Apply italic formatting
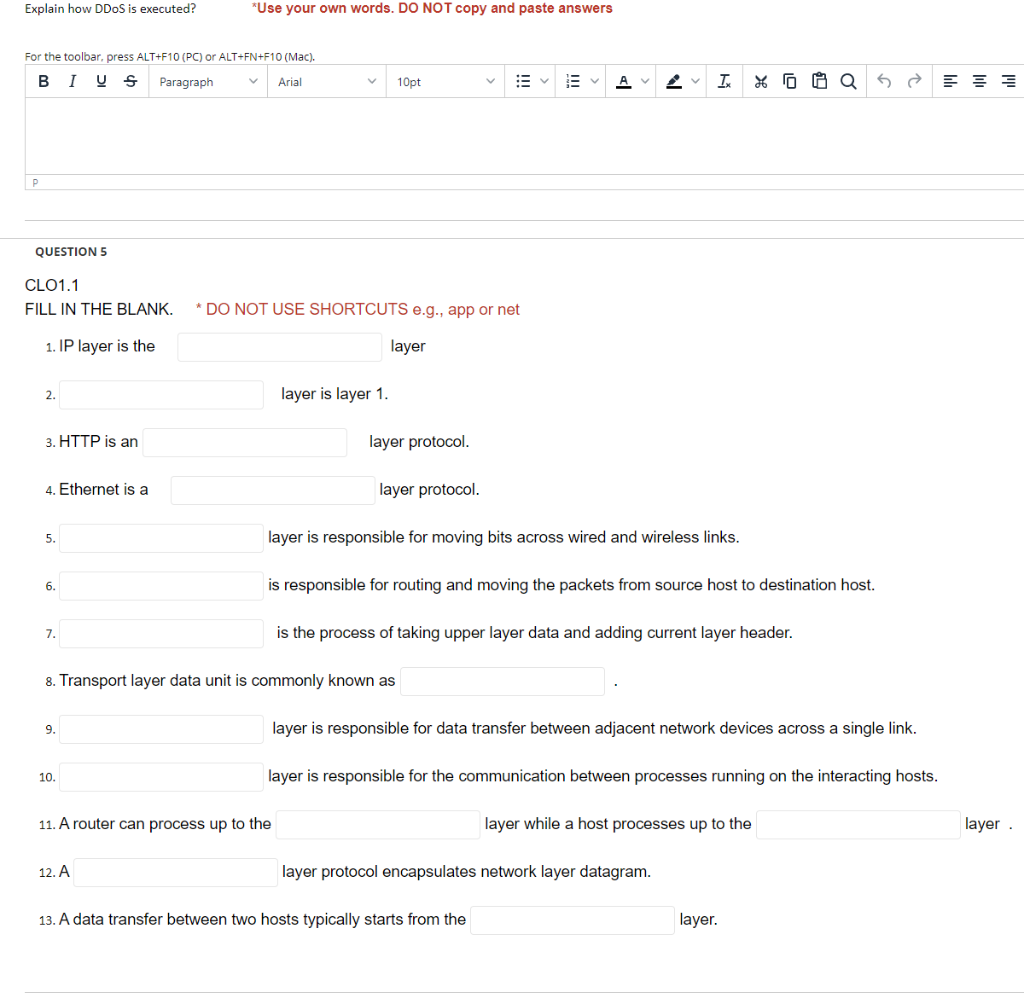The height and width of the screenshot is (1004, 1024). (72, 81)
